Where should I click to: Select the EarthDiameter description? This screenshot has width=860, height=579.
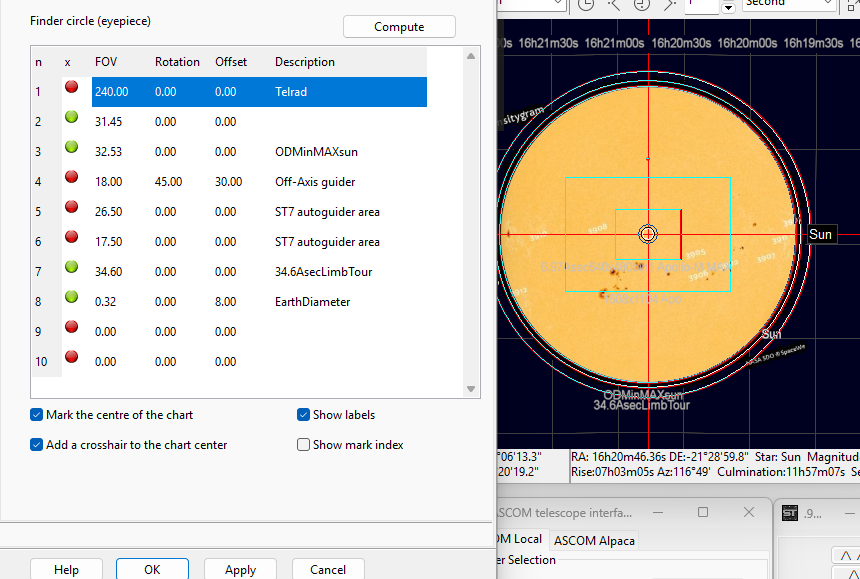313,302
